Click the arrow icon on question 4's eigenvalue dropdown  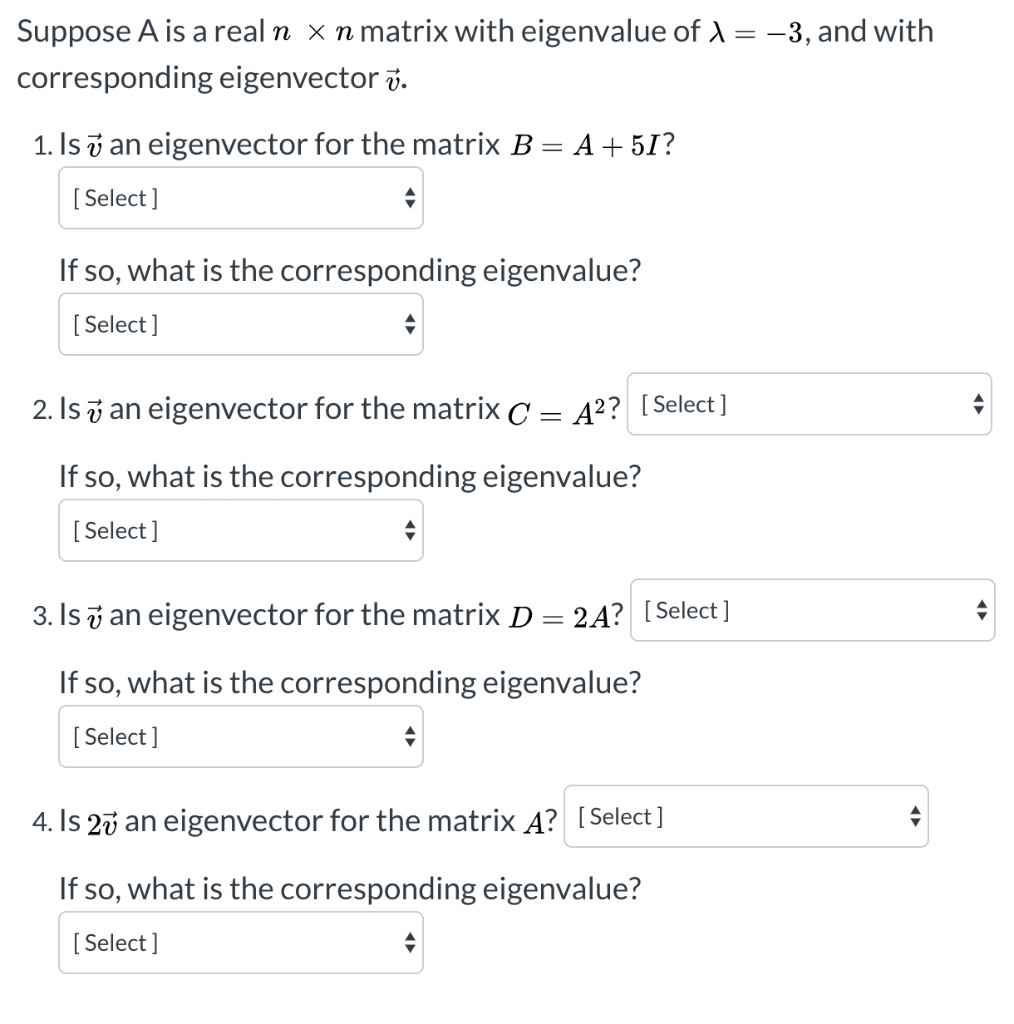[409, 942]
